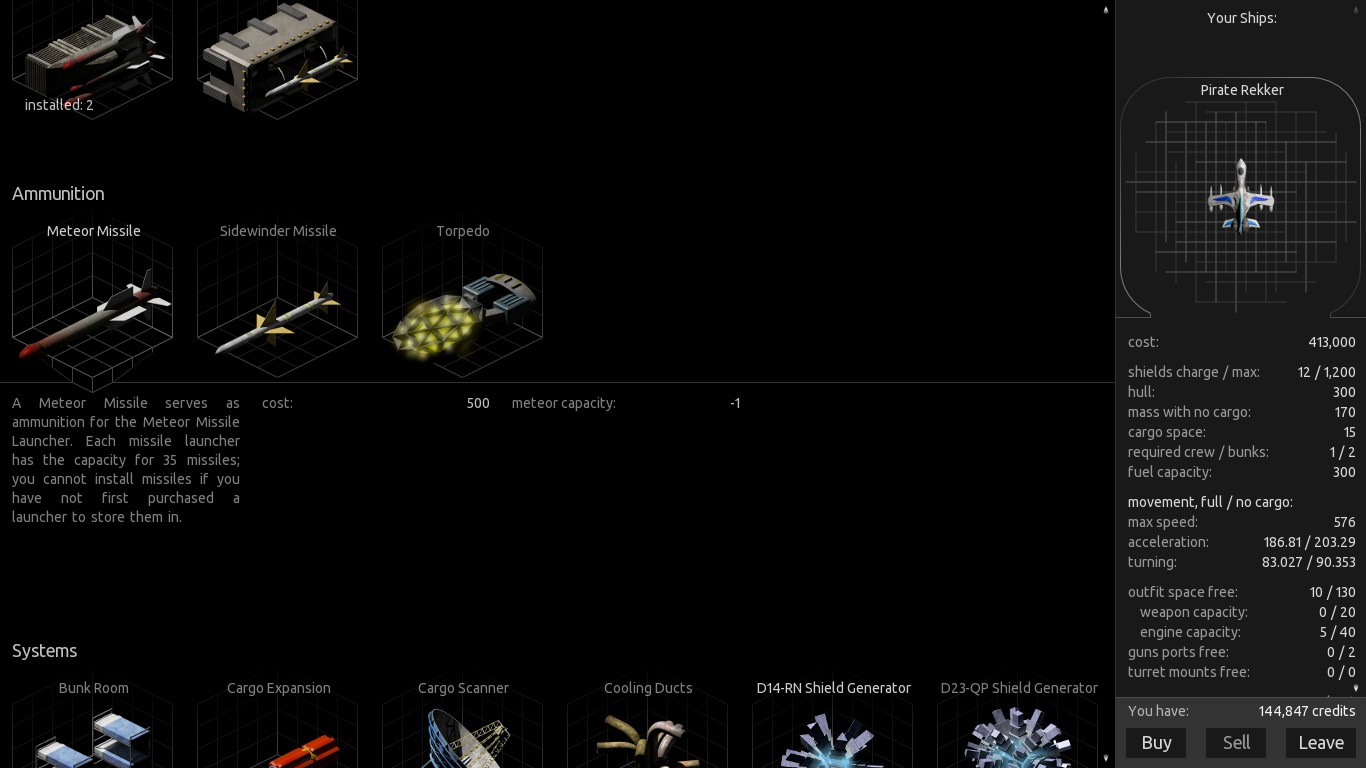
Task: Click the "mass with no cargo:" row
Action: [x=1241, y=412]
